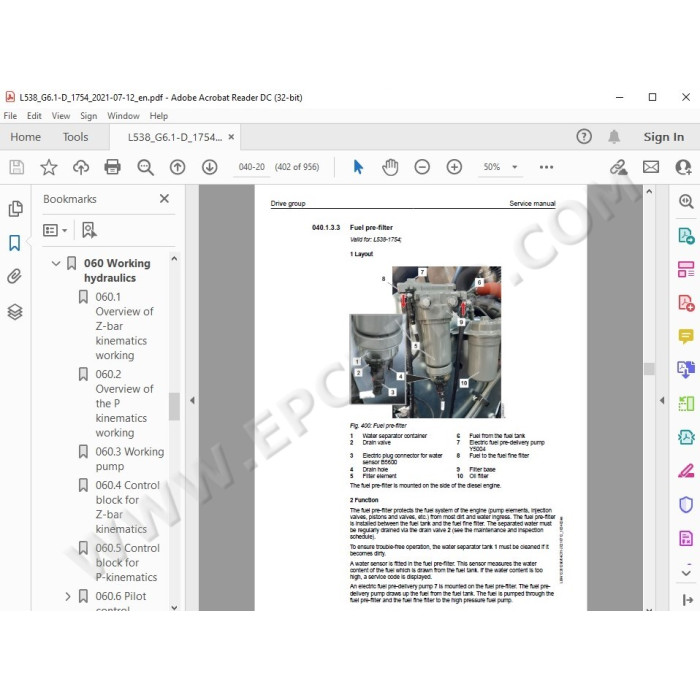The width and height of the screenshot is (700, 700).
Task: Open Search tool in right pane
Action: [686, 201]
